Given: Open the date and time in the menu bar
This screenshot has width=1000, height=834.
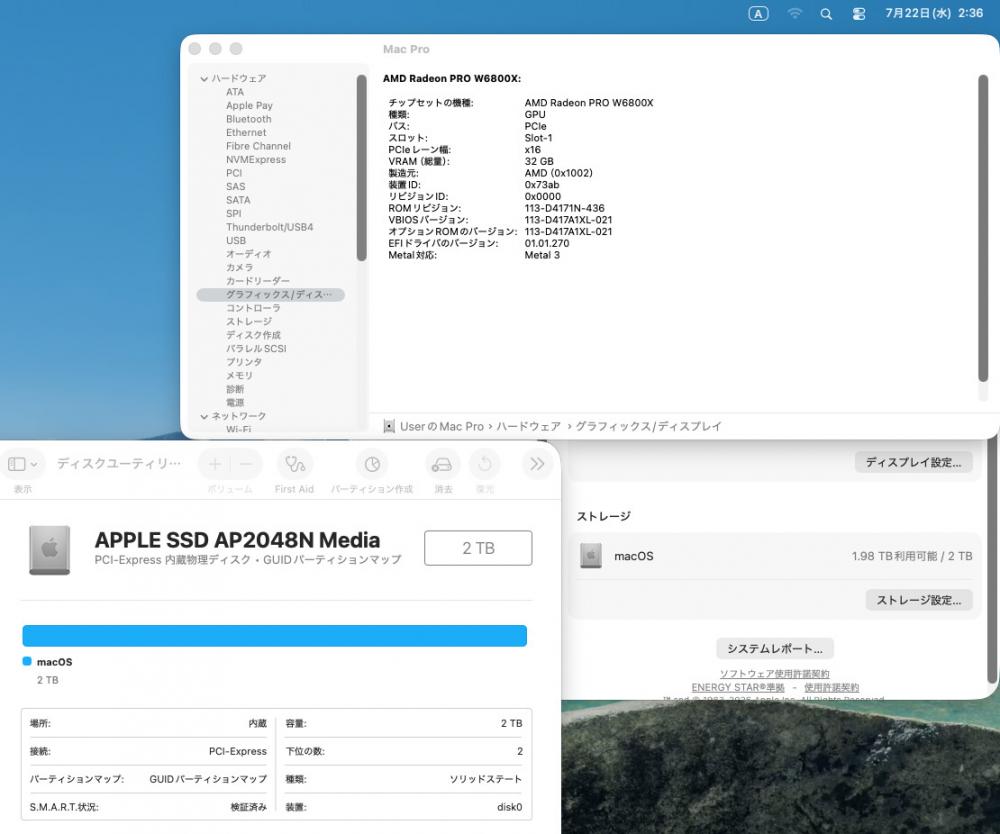Looking at the screenshot, I should click(934, 13).
